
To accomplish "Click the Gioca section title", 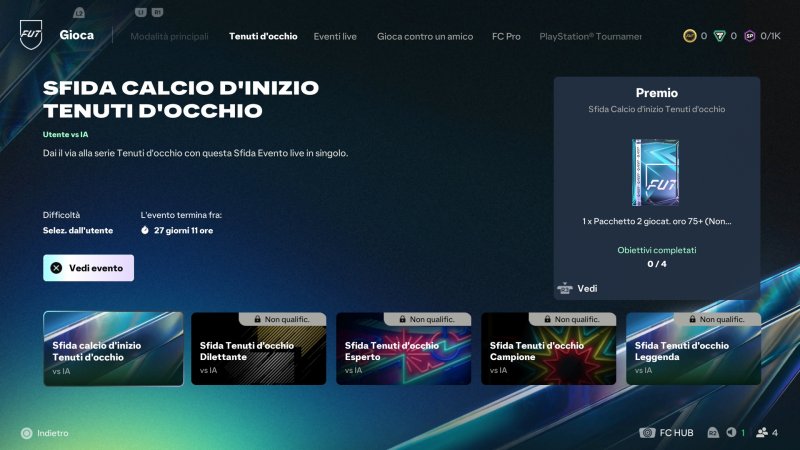I will pyautogui.click(x=77, y=35).
